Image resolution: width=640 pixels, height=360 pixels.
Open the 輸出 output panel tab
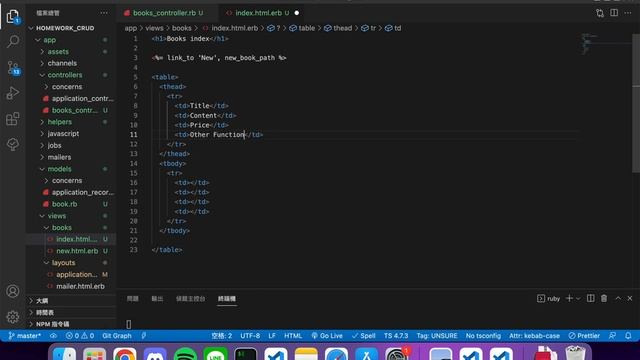click(x=157, y=299)
